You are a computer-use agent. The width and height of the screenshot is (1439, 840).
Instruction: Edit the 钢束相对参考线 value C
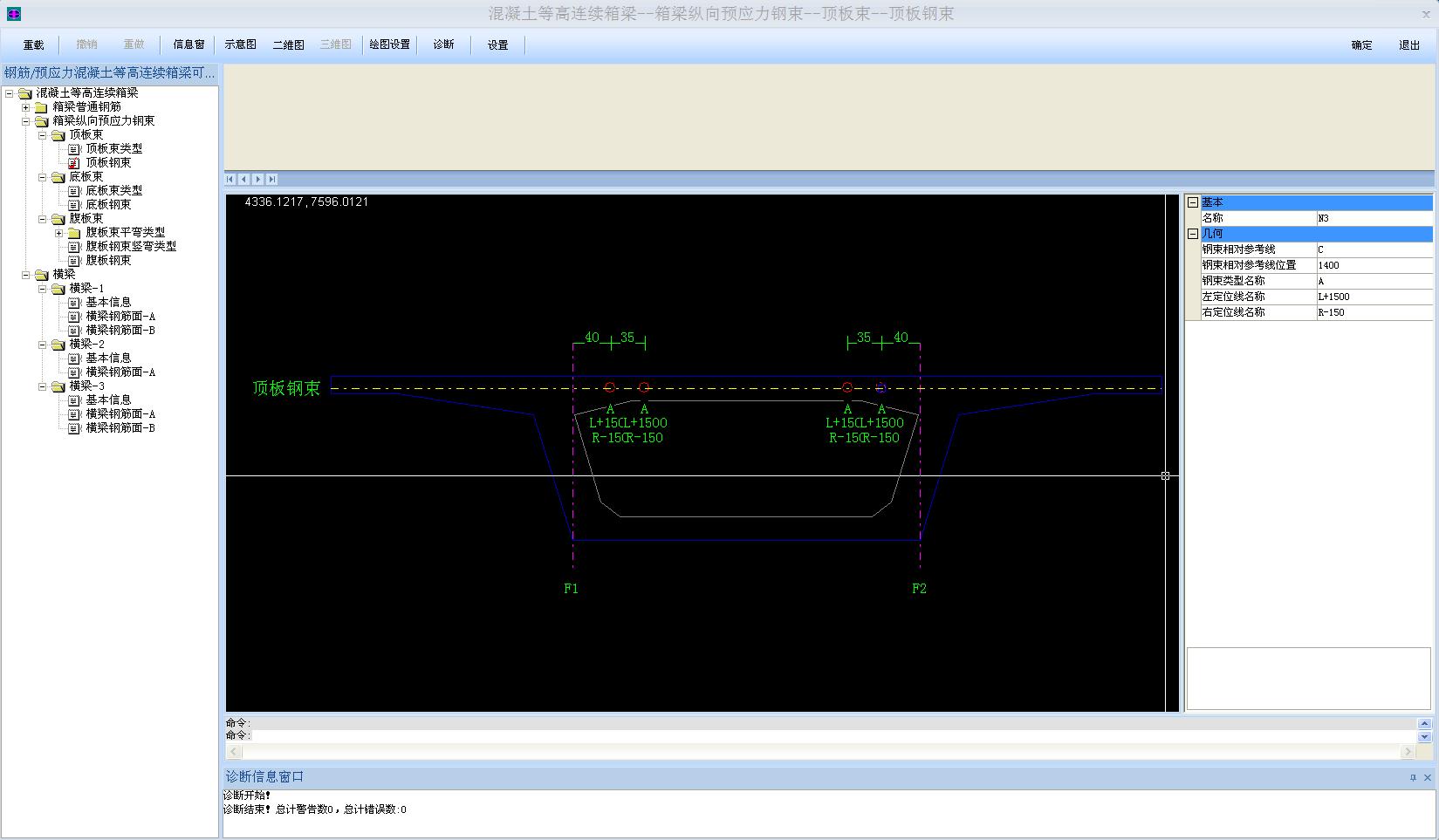[x=1374, y=249]
